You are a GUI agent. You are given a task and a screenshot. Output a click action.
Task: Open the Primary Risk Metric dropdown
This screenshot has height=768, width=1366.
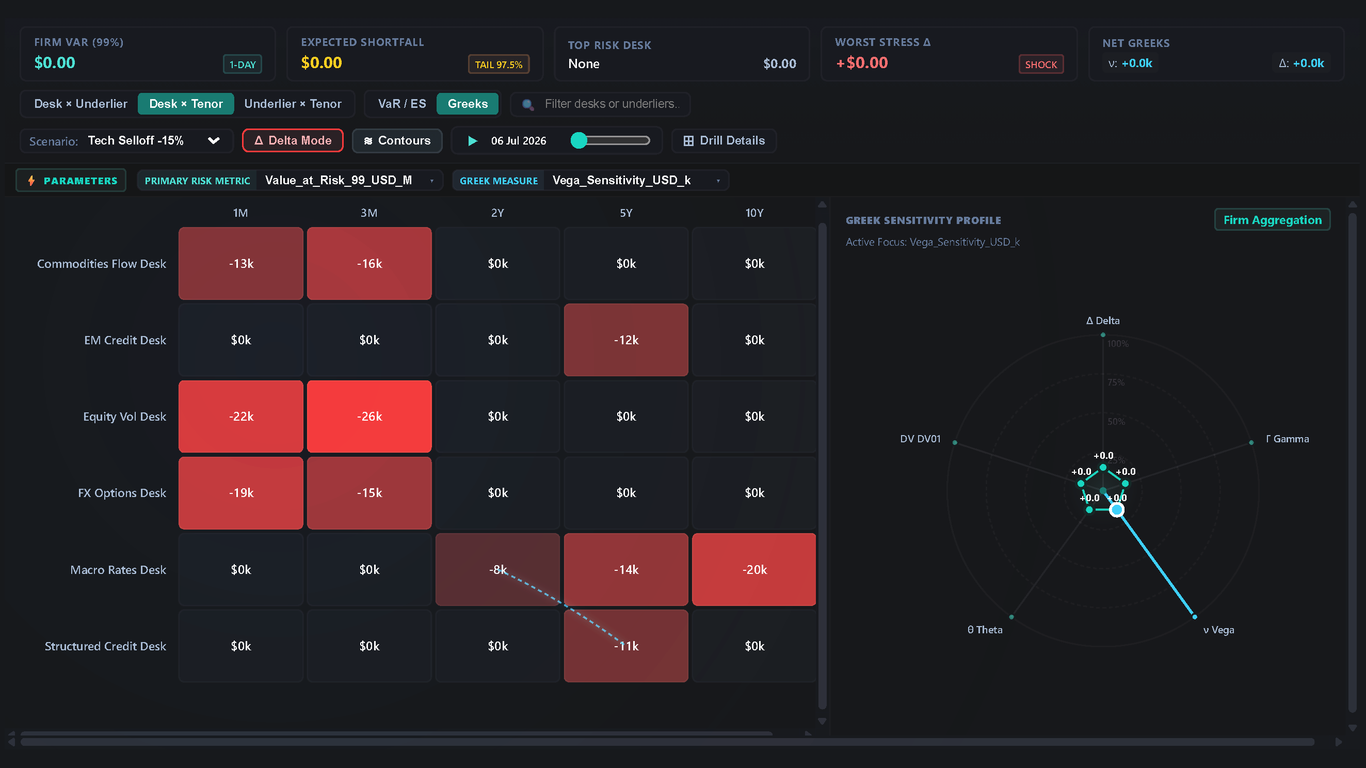point(349,181)
